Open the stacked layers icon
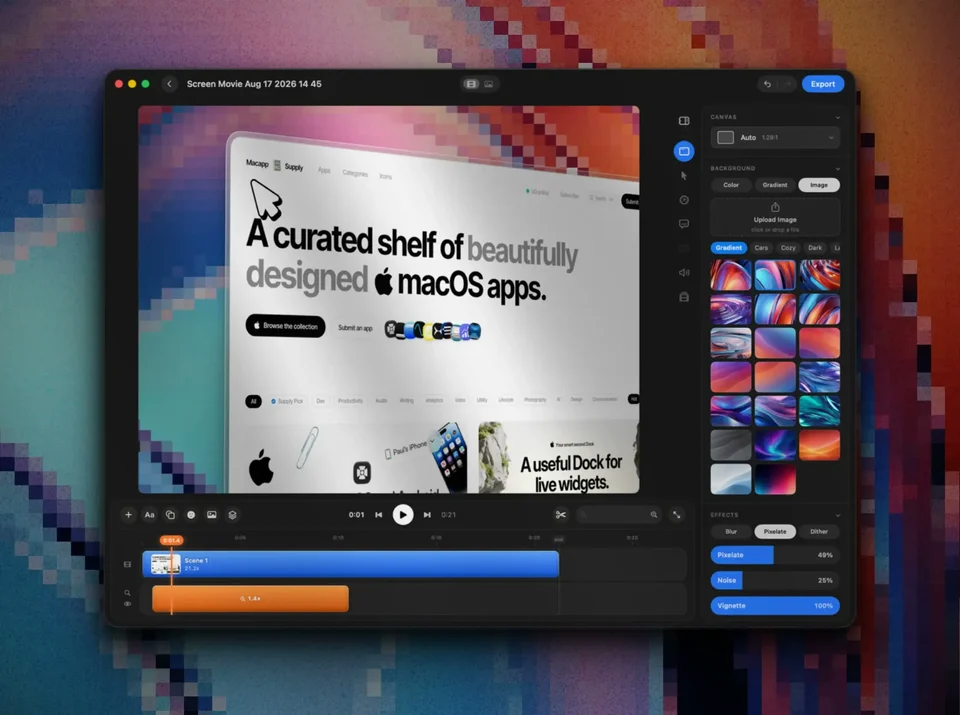Screen dimensions: 960x715 tap(233, 515)
